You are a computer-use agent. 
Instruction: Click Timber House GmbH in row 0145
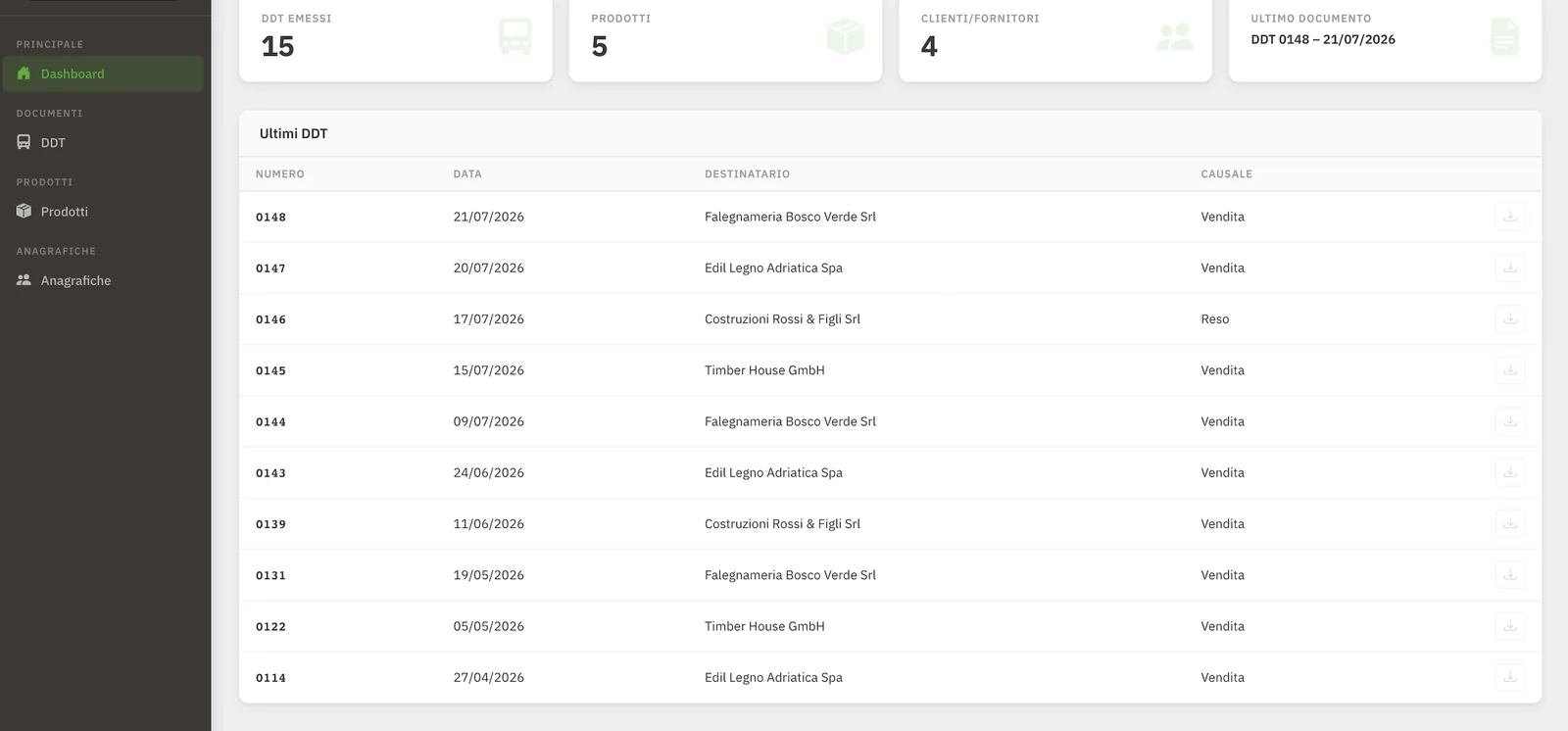764,370
